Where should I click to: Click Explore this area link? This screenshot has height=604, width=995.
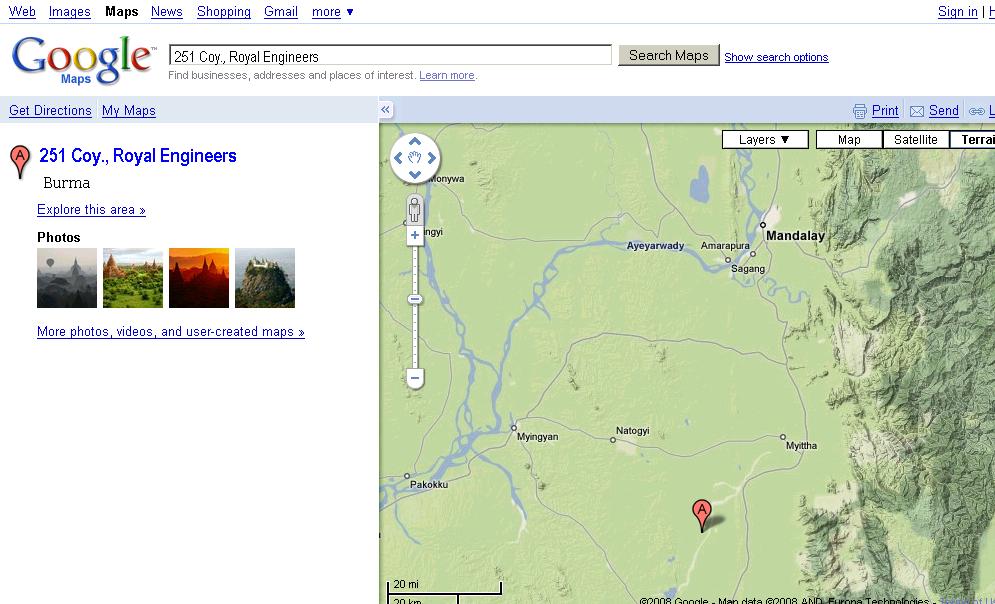coord(91,209)
